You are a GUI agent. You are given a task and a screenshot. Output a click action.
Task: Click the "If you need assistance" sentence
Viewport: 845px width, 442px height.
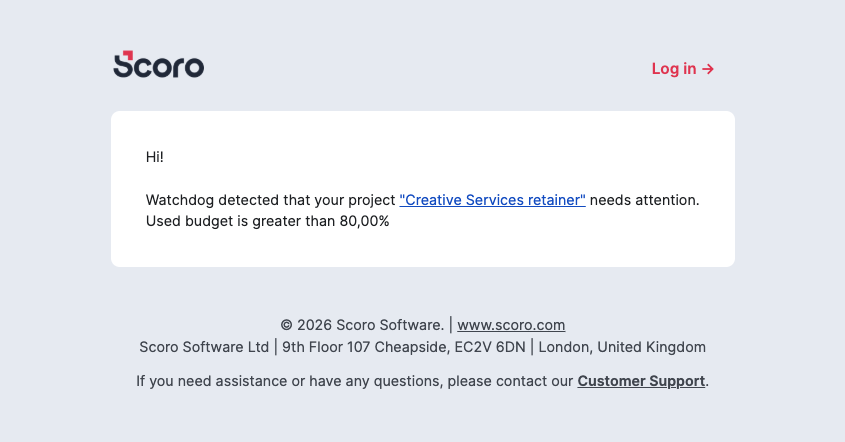pos(204,381)
